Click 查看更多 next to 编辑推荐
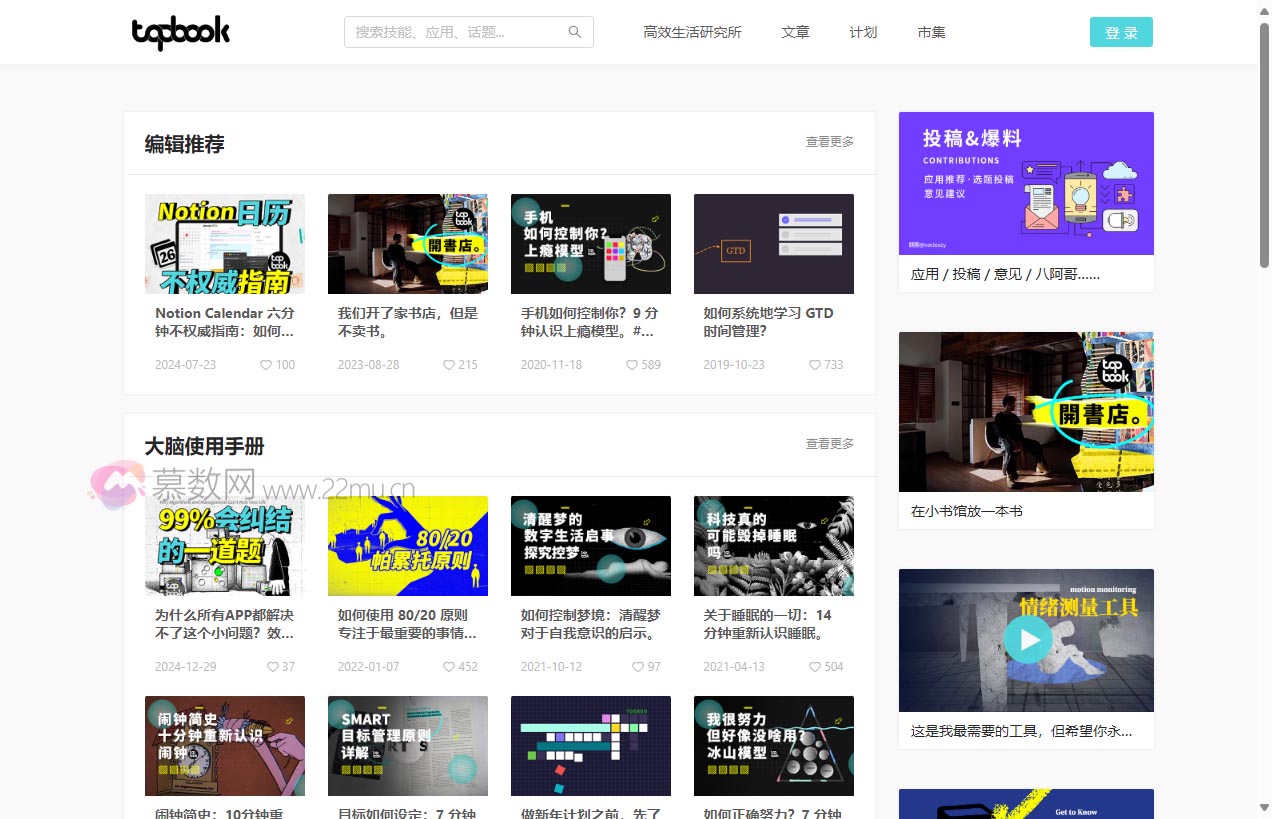 point(828,141)
